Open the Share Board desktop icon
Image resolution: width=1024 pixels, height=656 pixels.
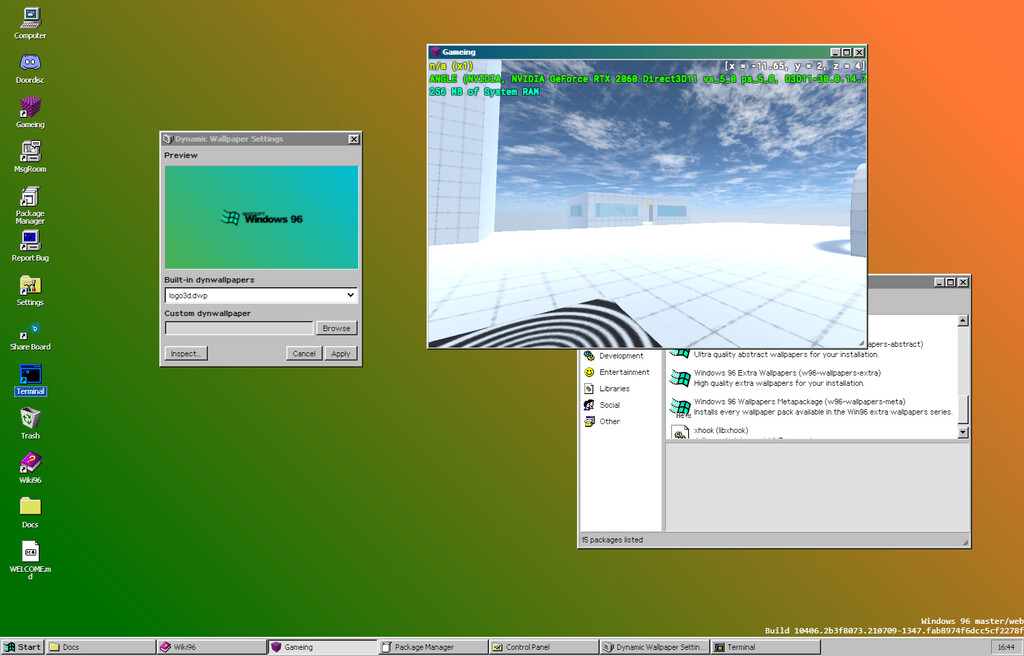pyautogui.click(x=30, y=330)
